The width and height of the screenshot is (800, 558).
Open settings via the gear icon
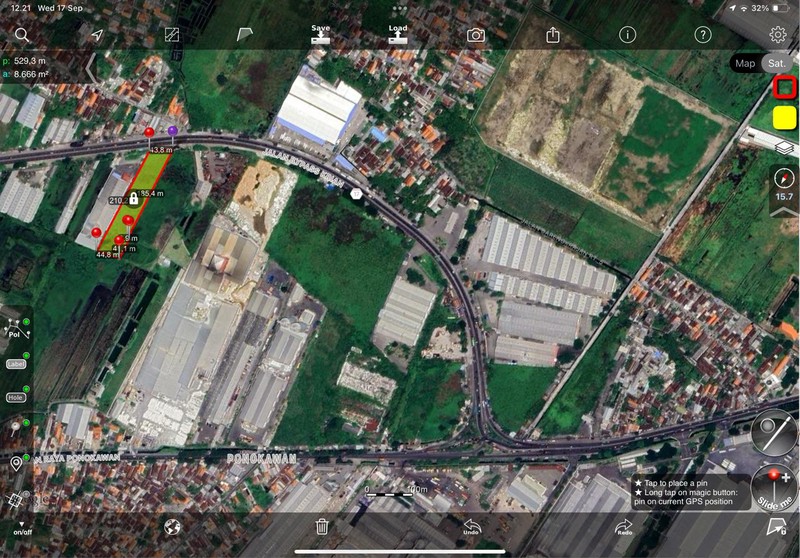click(x=778, y=35)
